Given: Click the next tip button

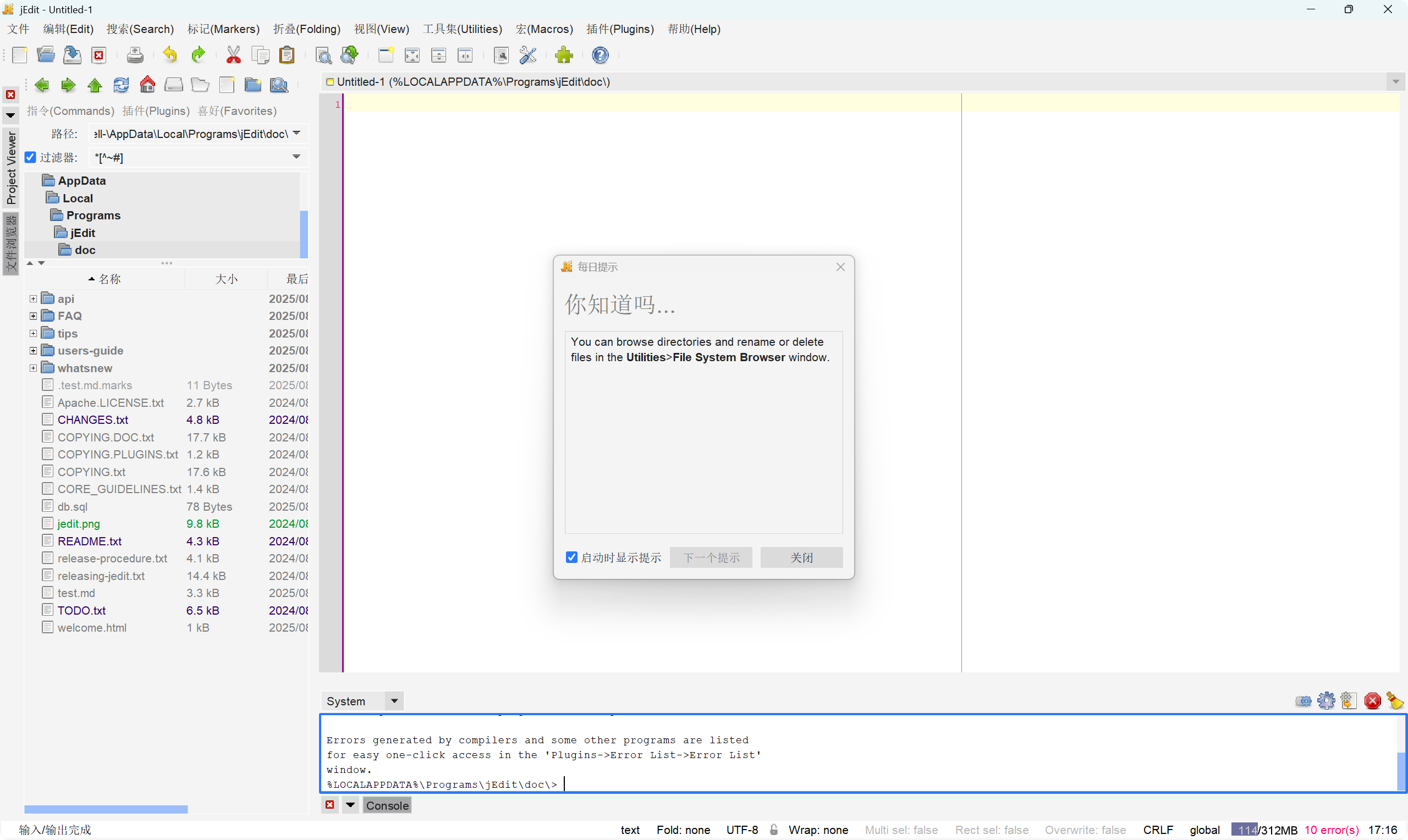Looking at the screenshot, I should coord(711,557).
